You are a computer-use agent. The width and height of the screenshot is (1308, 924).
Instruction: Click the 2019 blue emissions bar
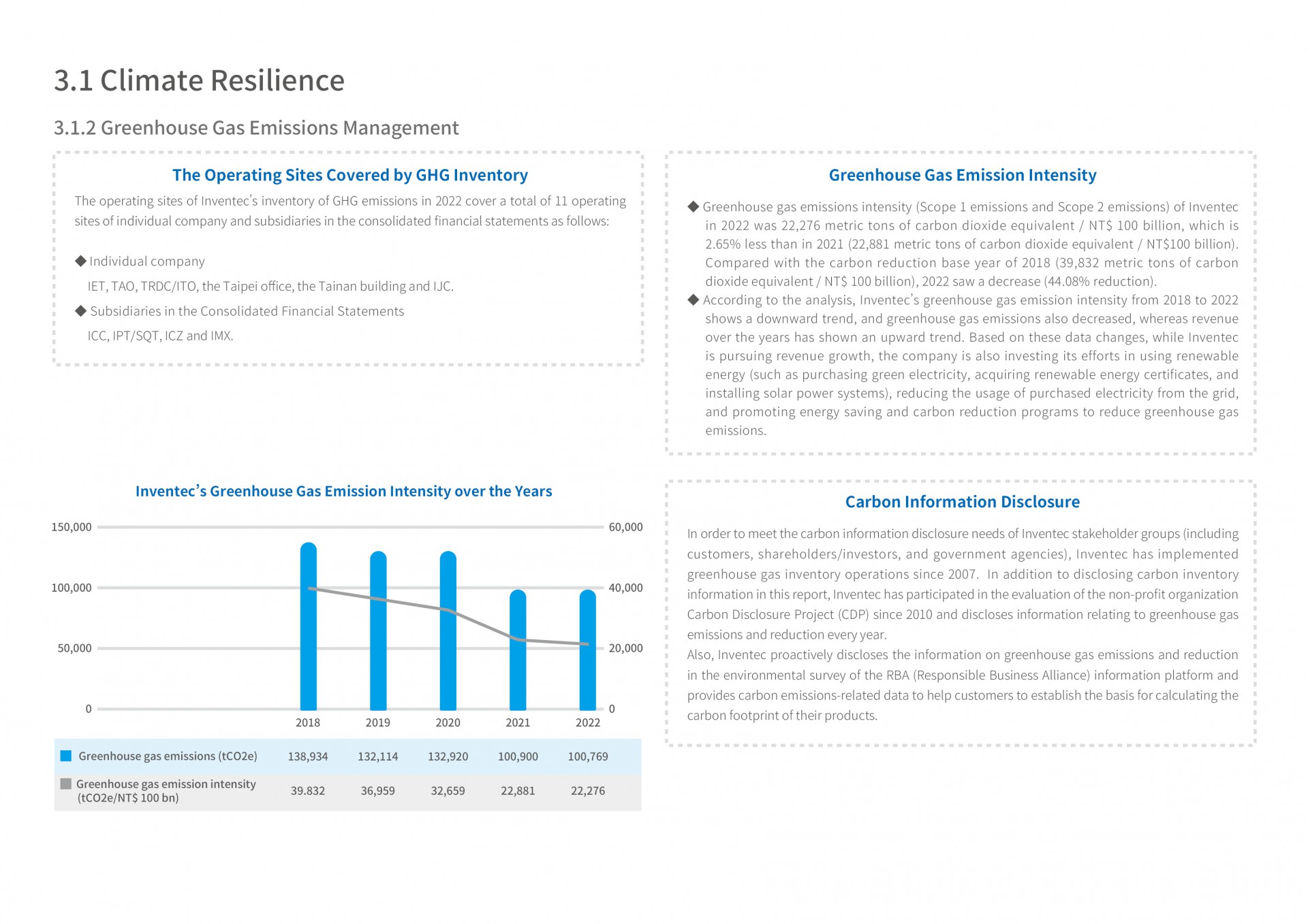[x=378, y=631]
